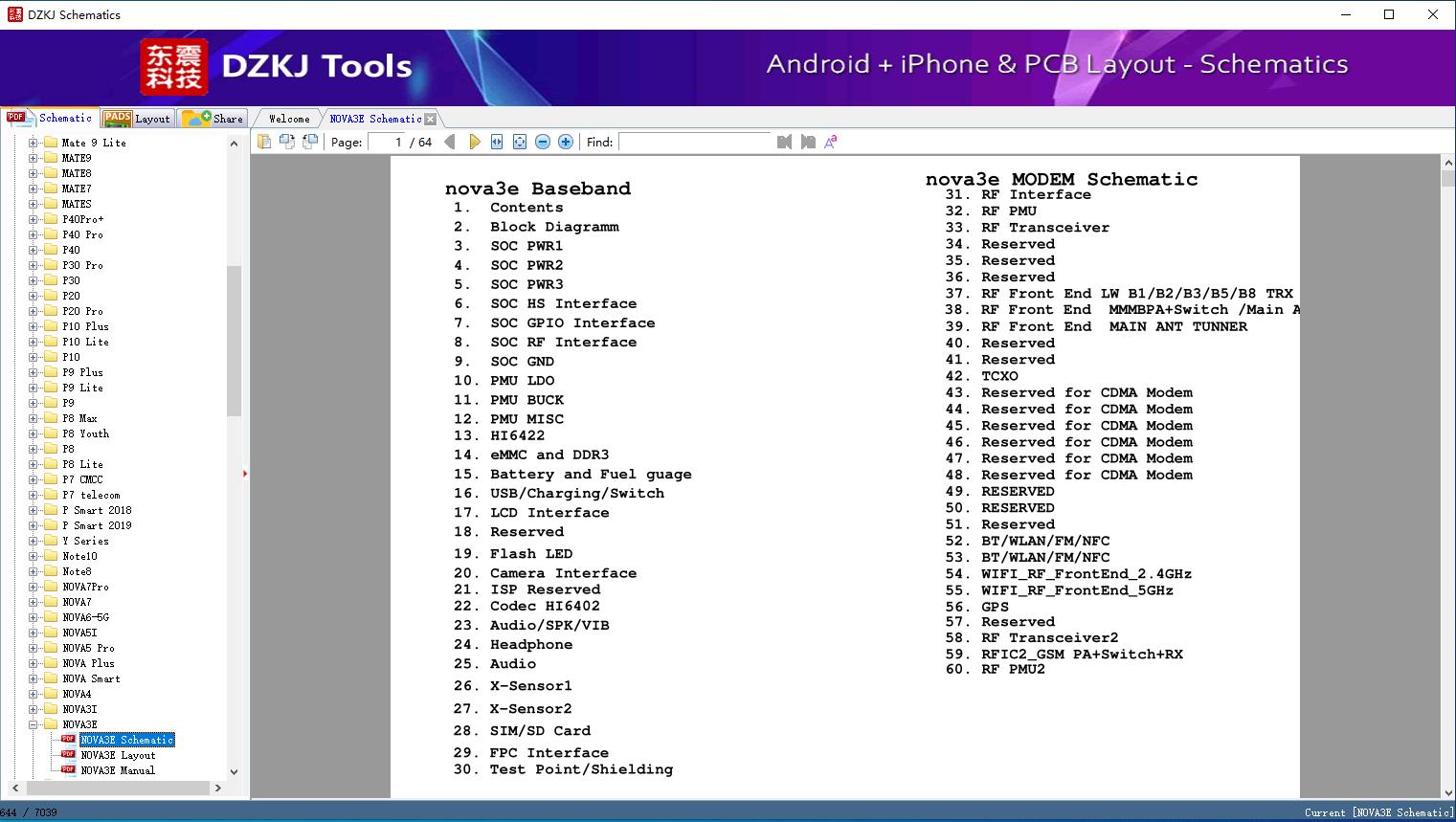Find the previous match icon
This screenshot has height=822, width=1456.
(x=785, y=142)
